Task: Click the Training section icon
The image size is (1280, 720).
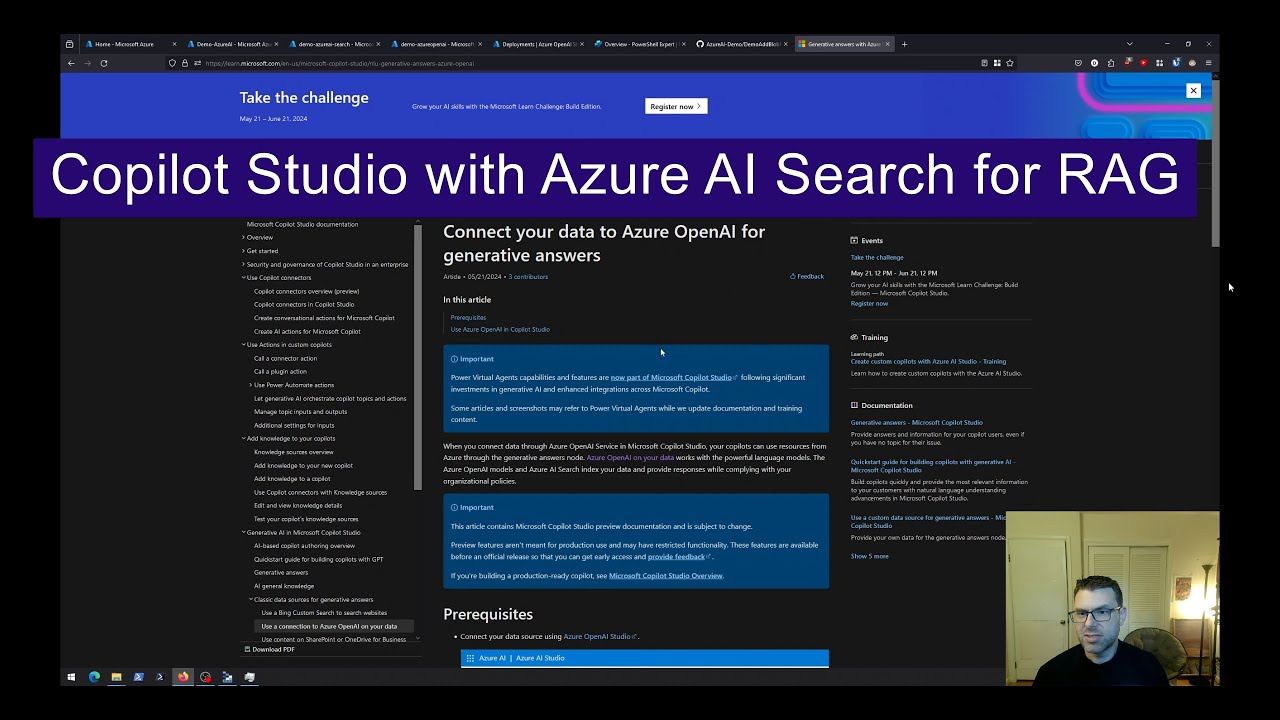Action: 854,337
